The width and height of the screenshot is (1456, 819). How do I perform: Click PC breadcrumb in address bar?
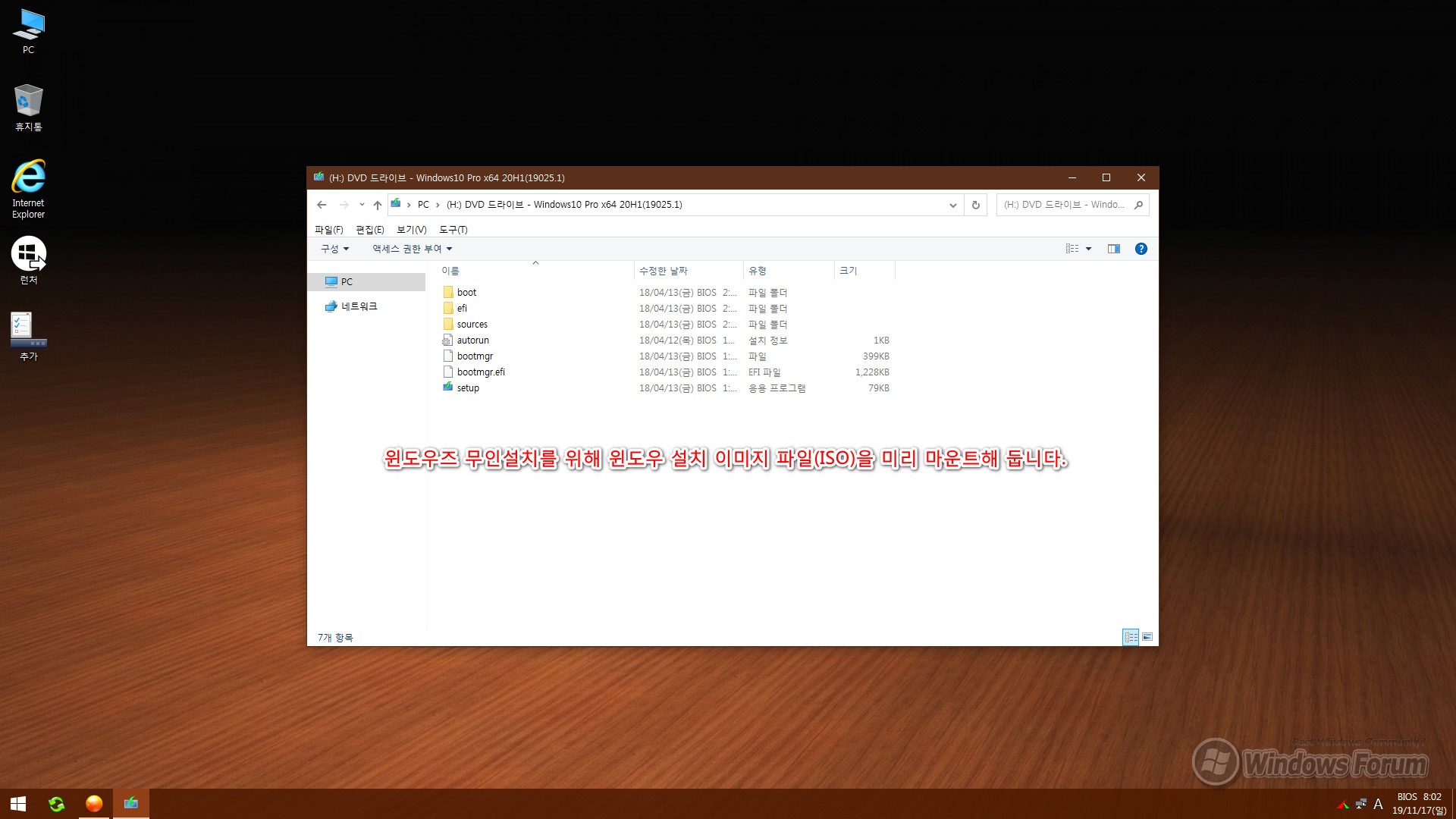423,205
